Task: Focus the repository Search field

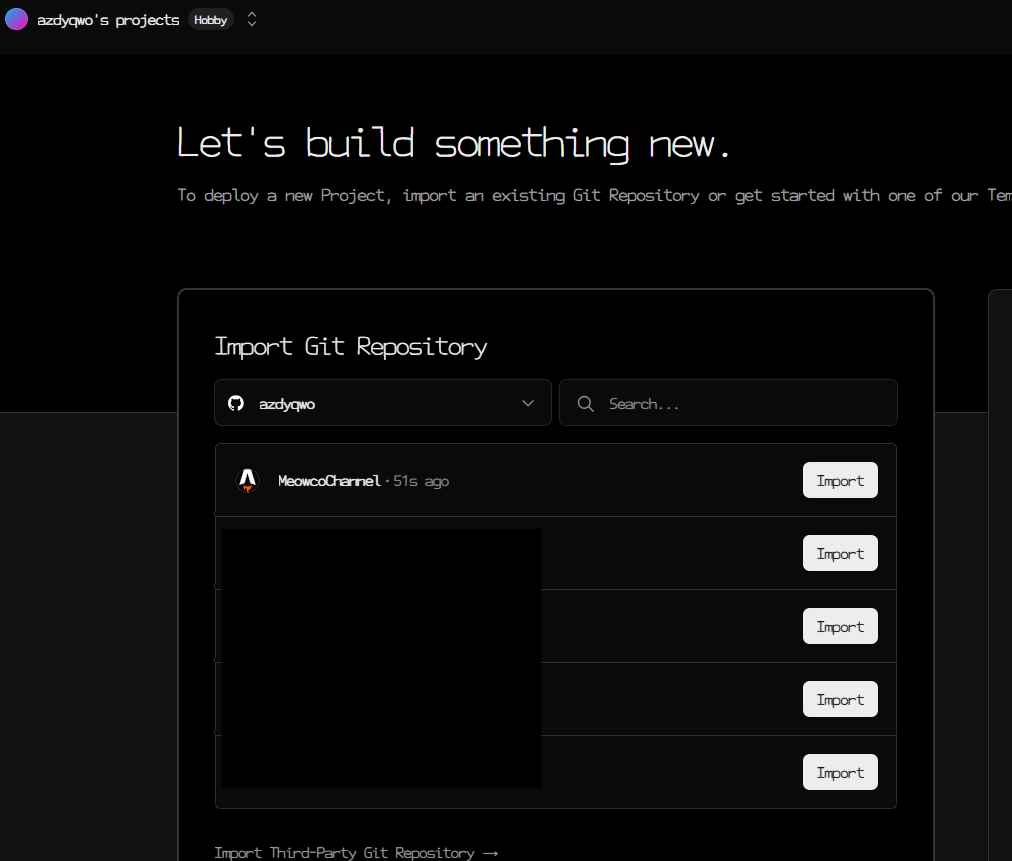Action: (x=728, y=403)
